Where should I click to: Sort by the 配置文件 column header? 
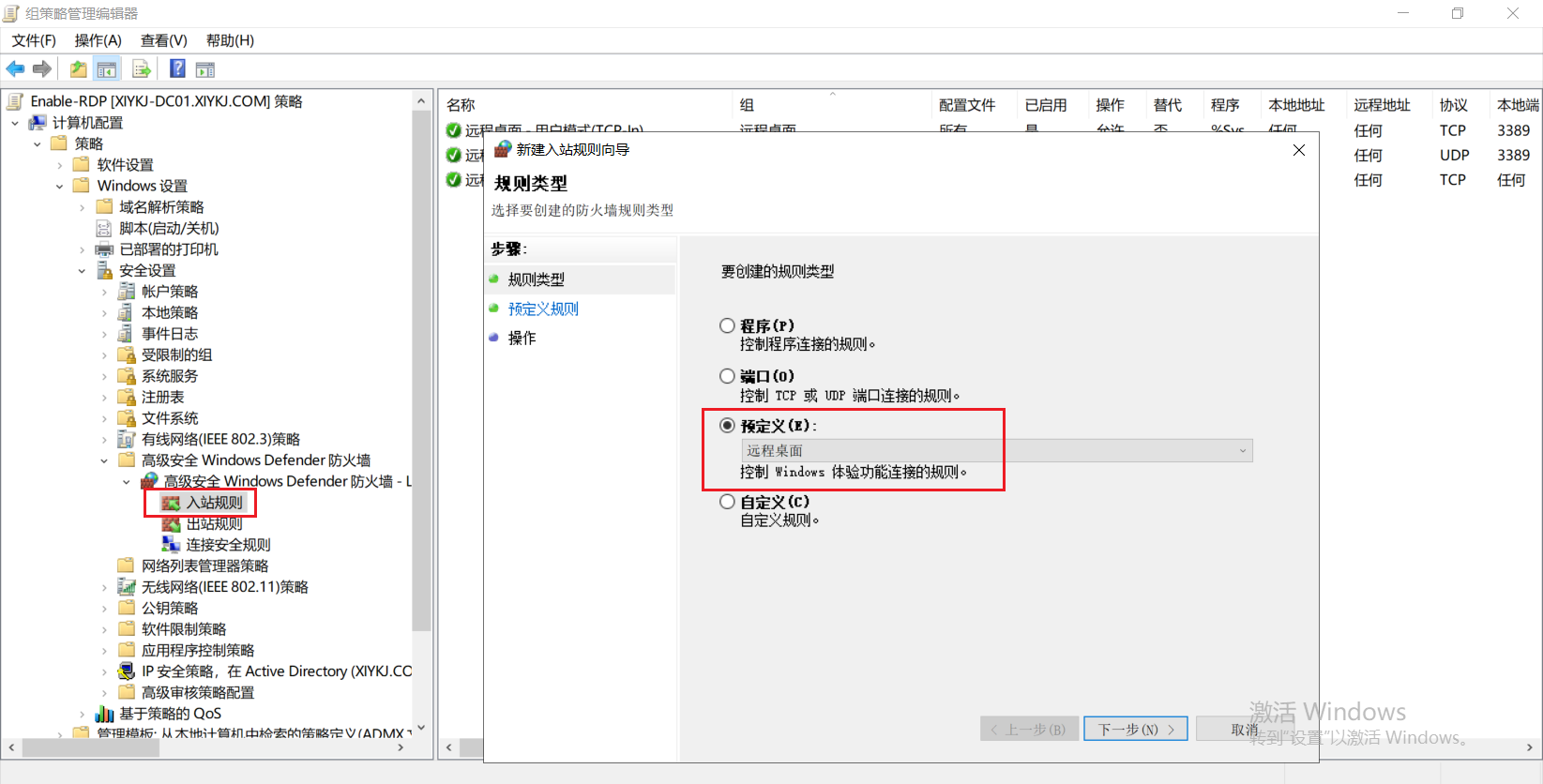(974, 105)
